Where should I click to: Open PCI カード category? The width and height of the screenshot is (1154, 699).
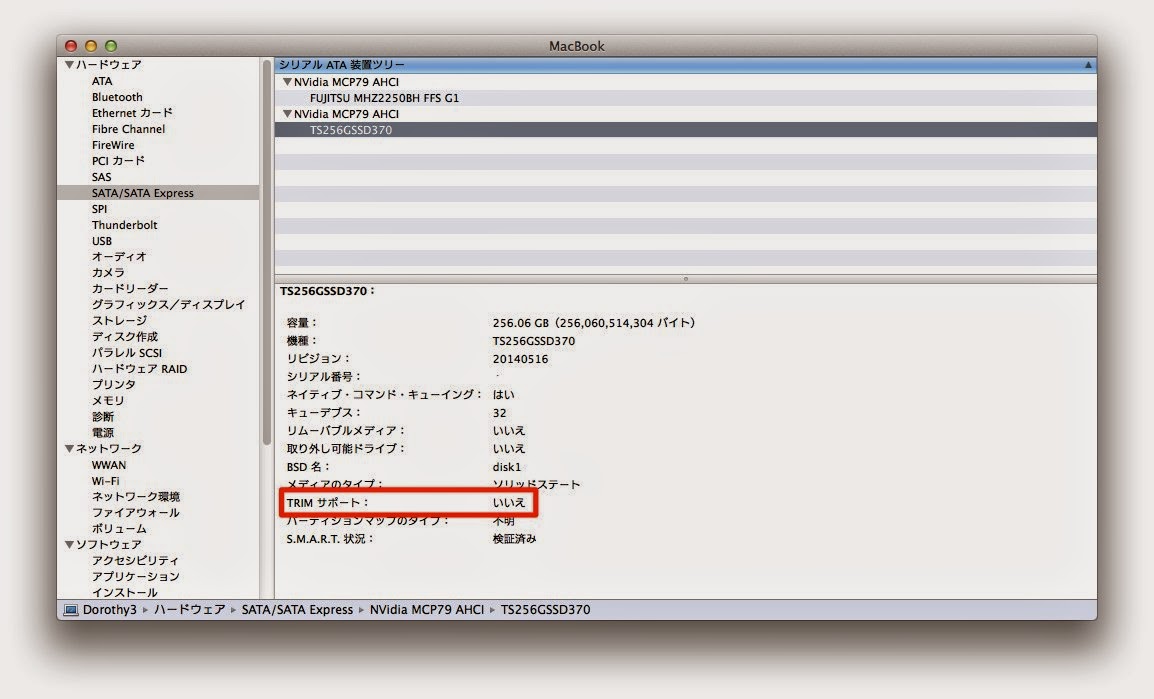coord(118,160)
